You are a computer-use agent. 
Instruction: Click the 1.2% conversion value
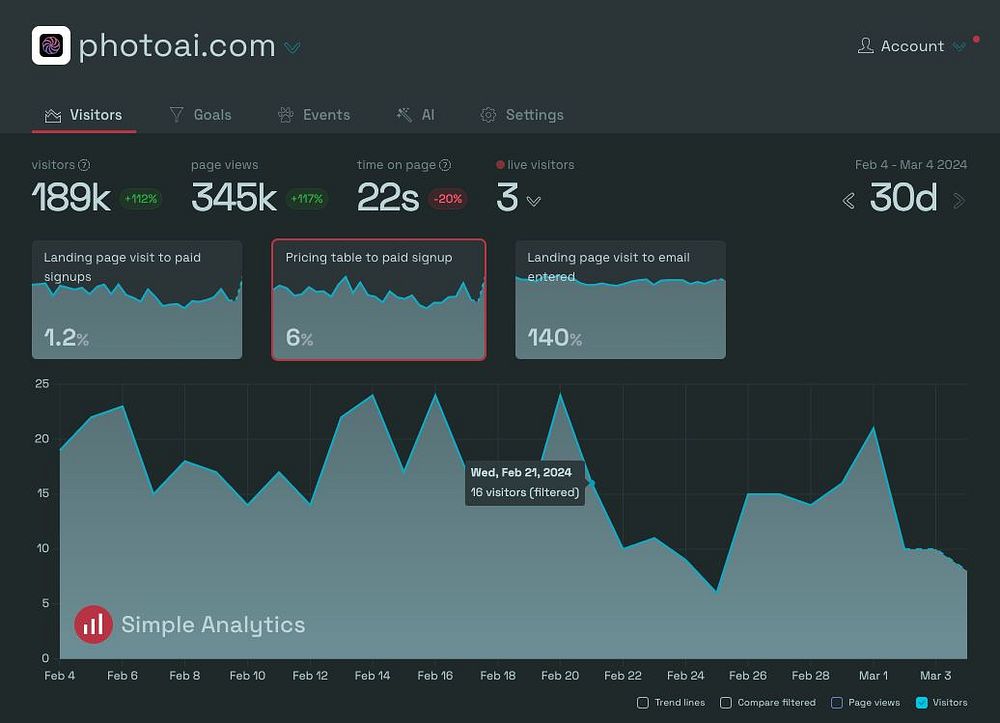click(66, 338)
